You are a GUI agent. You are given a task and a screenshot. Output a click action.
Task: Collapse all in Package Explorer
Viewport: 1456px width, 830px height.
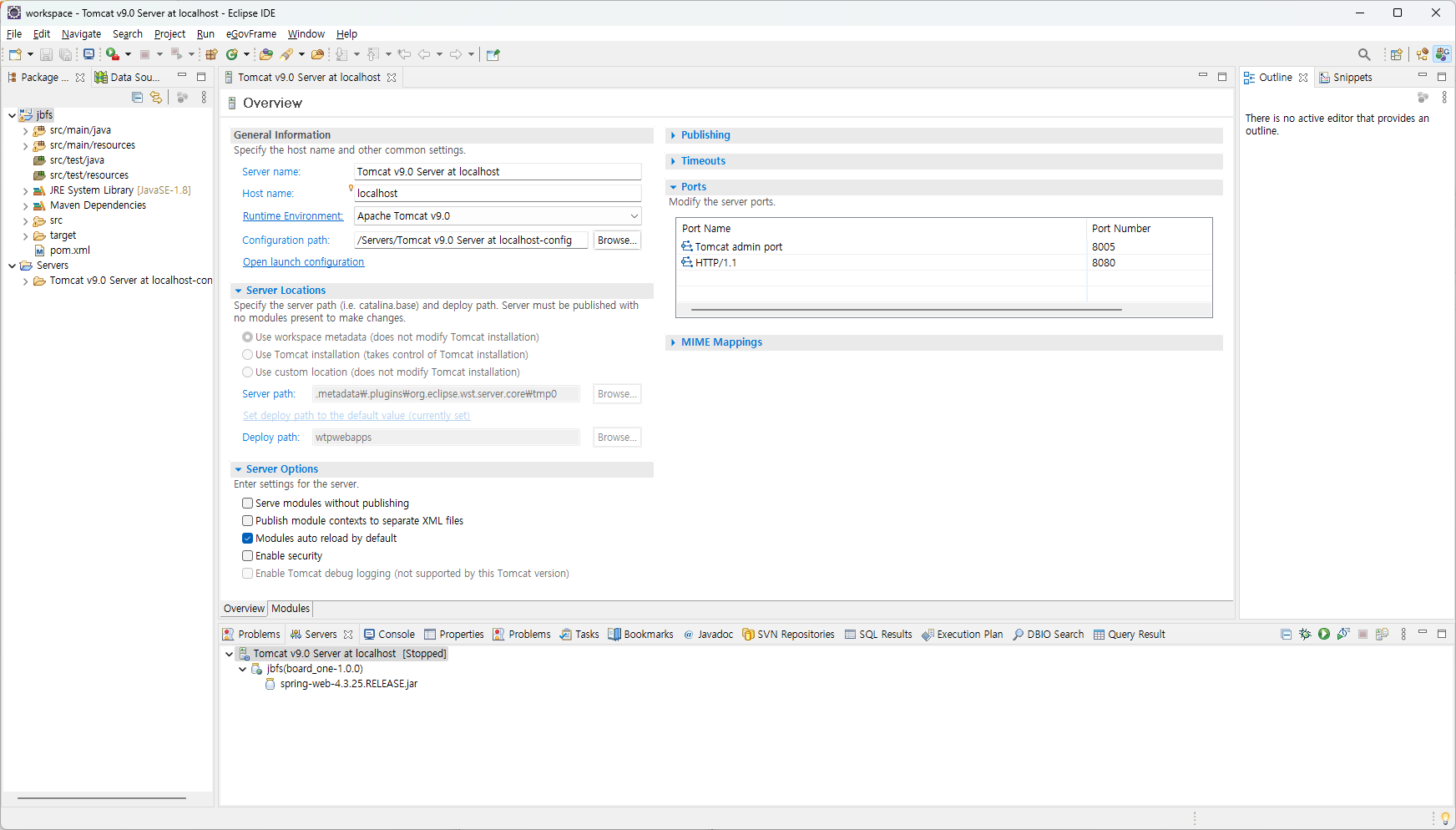138,98
